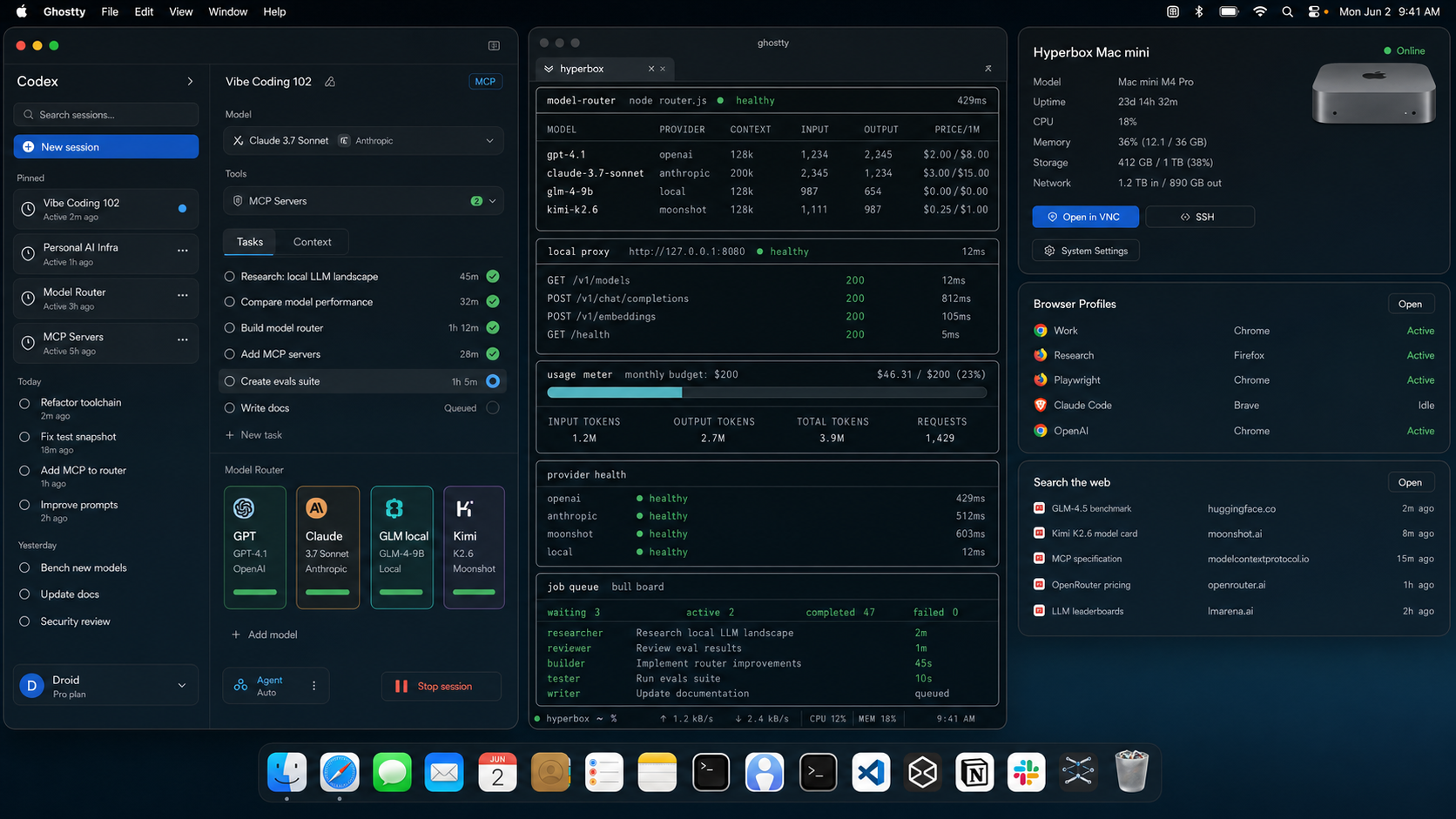1456x819 pixels.
Task: Open the Agent Auto options menu
Action: pyautogui.click(x=314, y=686)
